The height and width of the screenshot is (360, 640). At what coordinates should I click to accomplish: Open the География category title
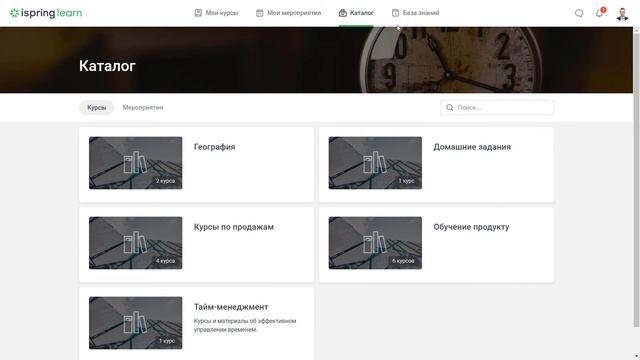tap(214, 147)
